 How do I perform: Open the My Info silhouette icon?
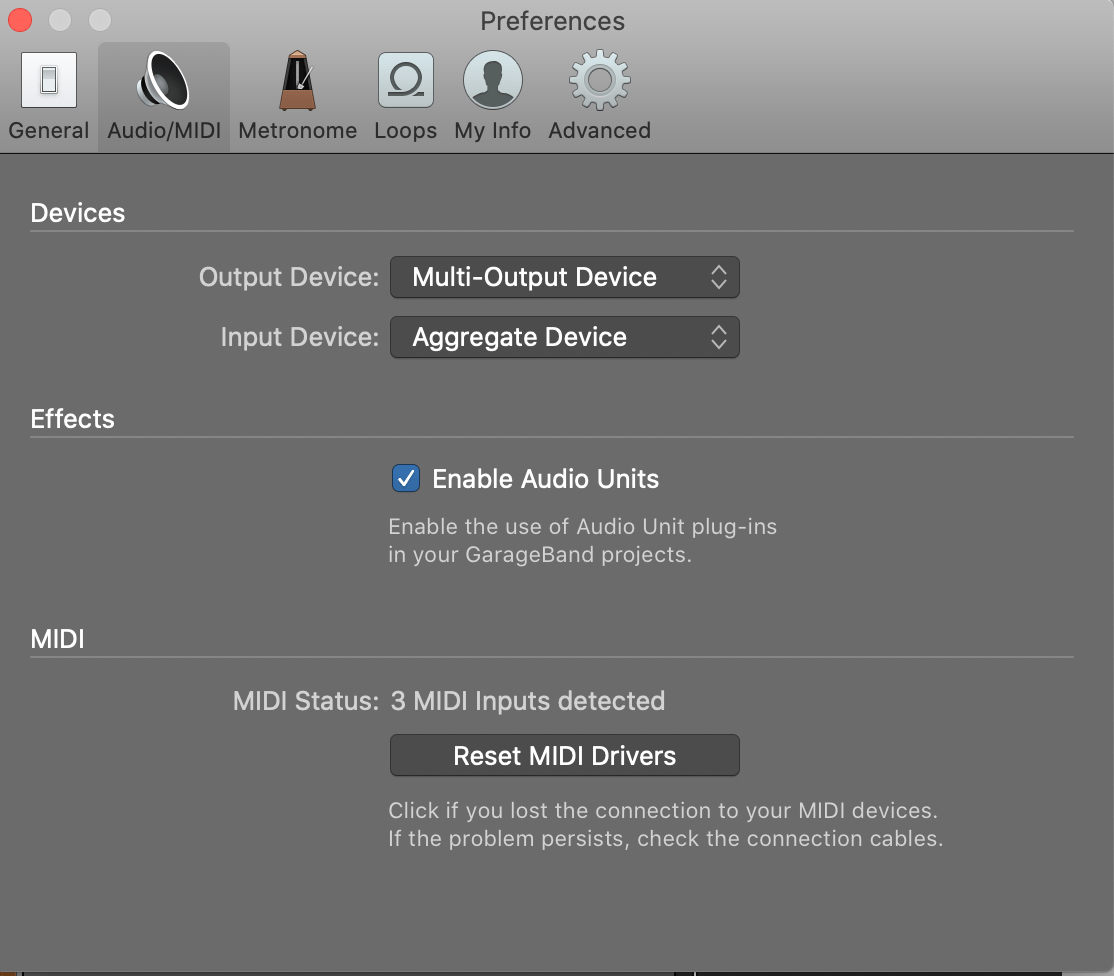(492, 81)
